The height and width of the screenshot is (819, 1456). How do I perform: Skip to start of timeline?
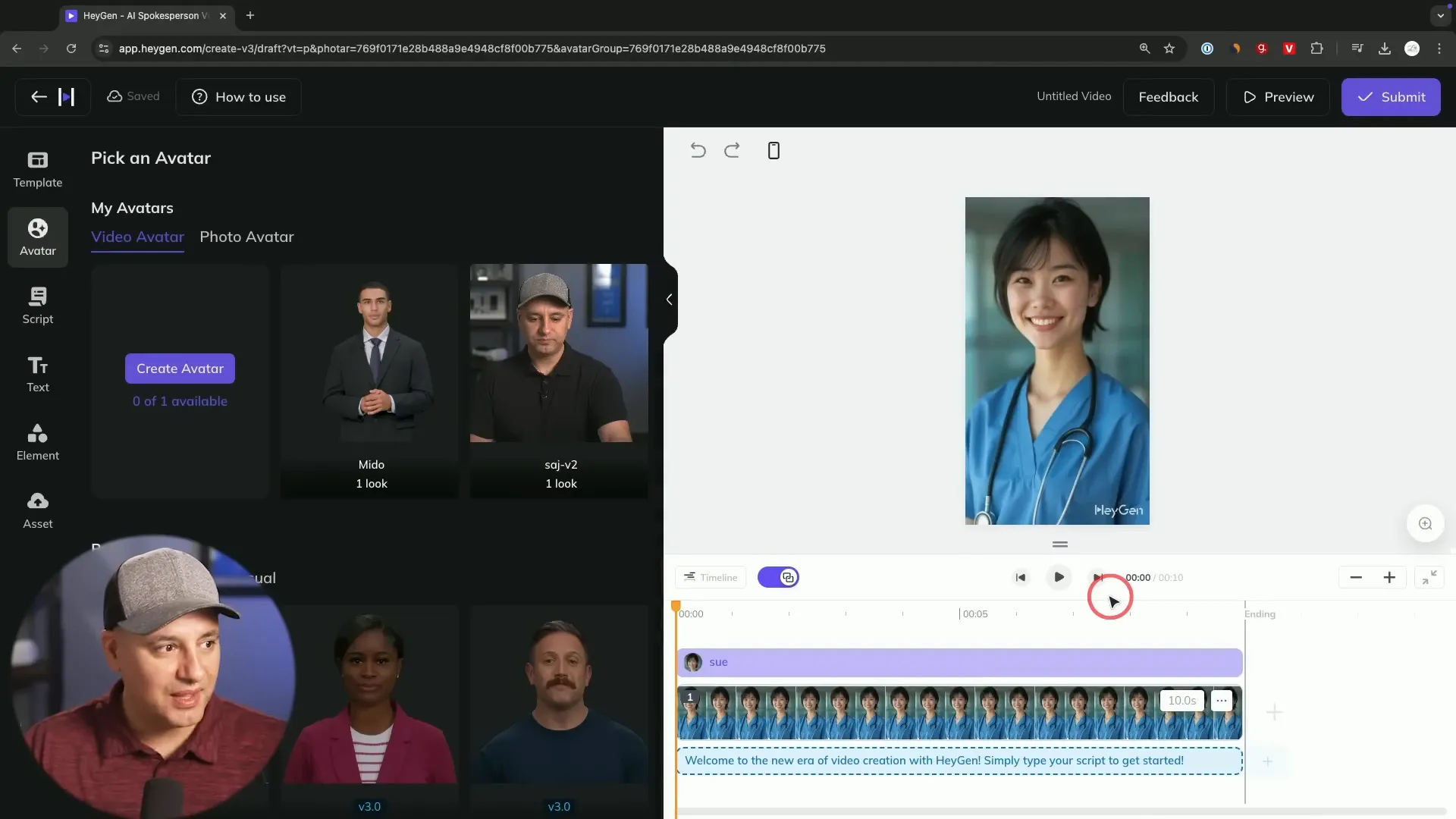click(1021, 577)
